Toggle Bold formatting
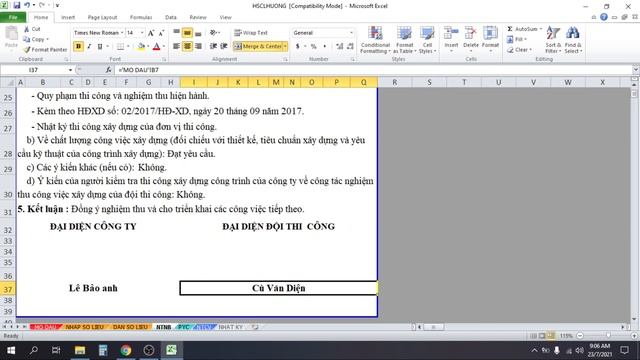The width and height of the screenshot is (640, 360). tap(78, 47)
